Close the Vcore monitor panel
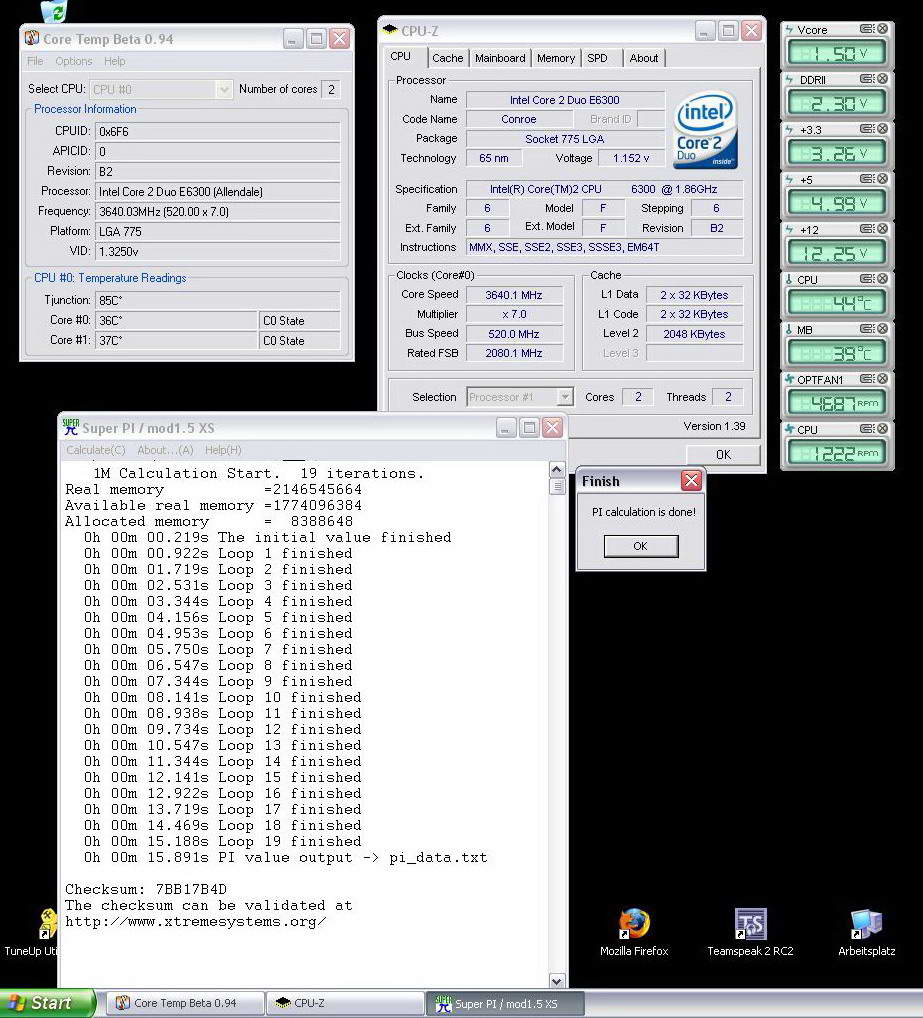The image size is (923, 1018). (x=883, y=29)
